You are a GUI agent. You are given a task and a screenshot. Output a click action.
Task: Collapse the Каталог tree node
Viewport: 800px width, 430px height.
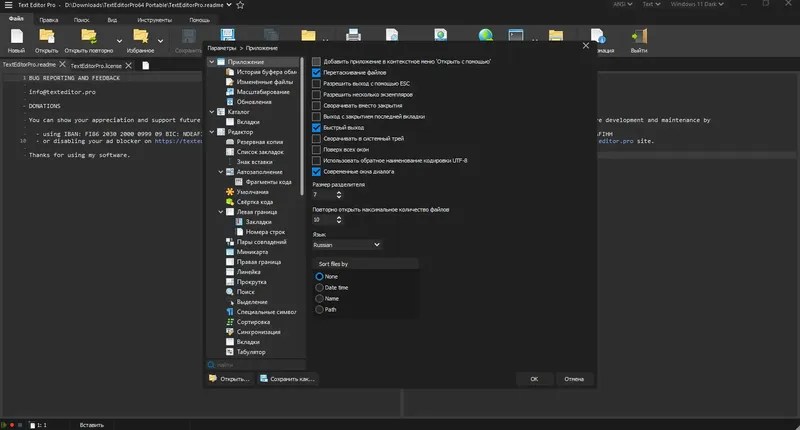[212, 112]
